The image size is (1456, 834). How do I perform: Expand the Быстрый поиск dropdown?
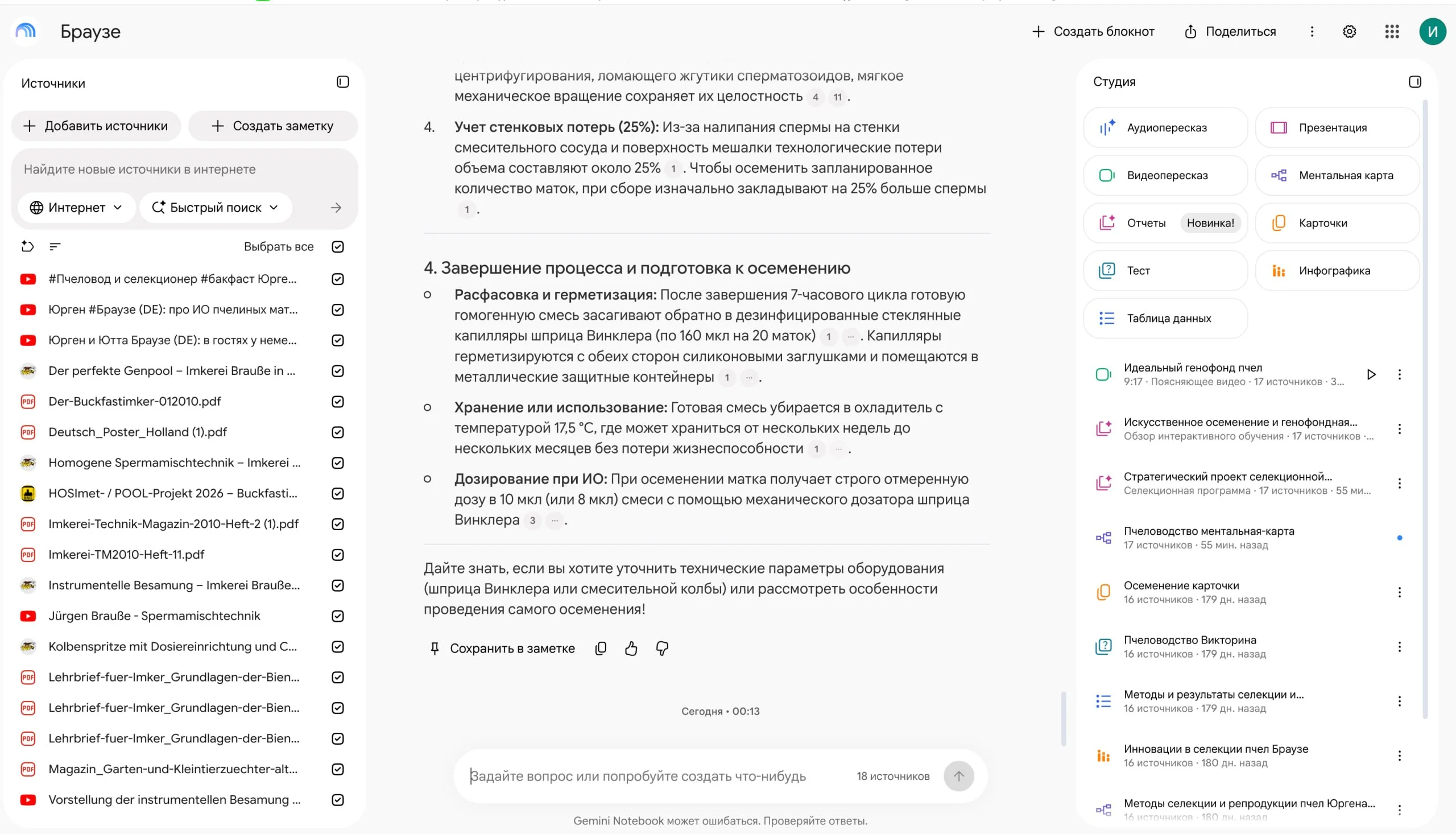[x=216, y=207]
